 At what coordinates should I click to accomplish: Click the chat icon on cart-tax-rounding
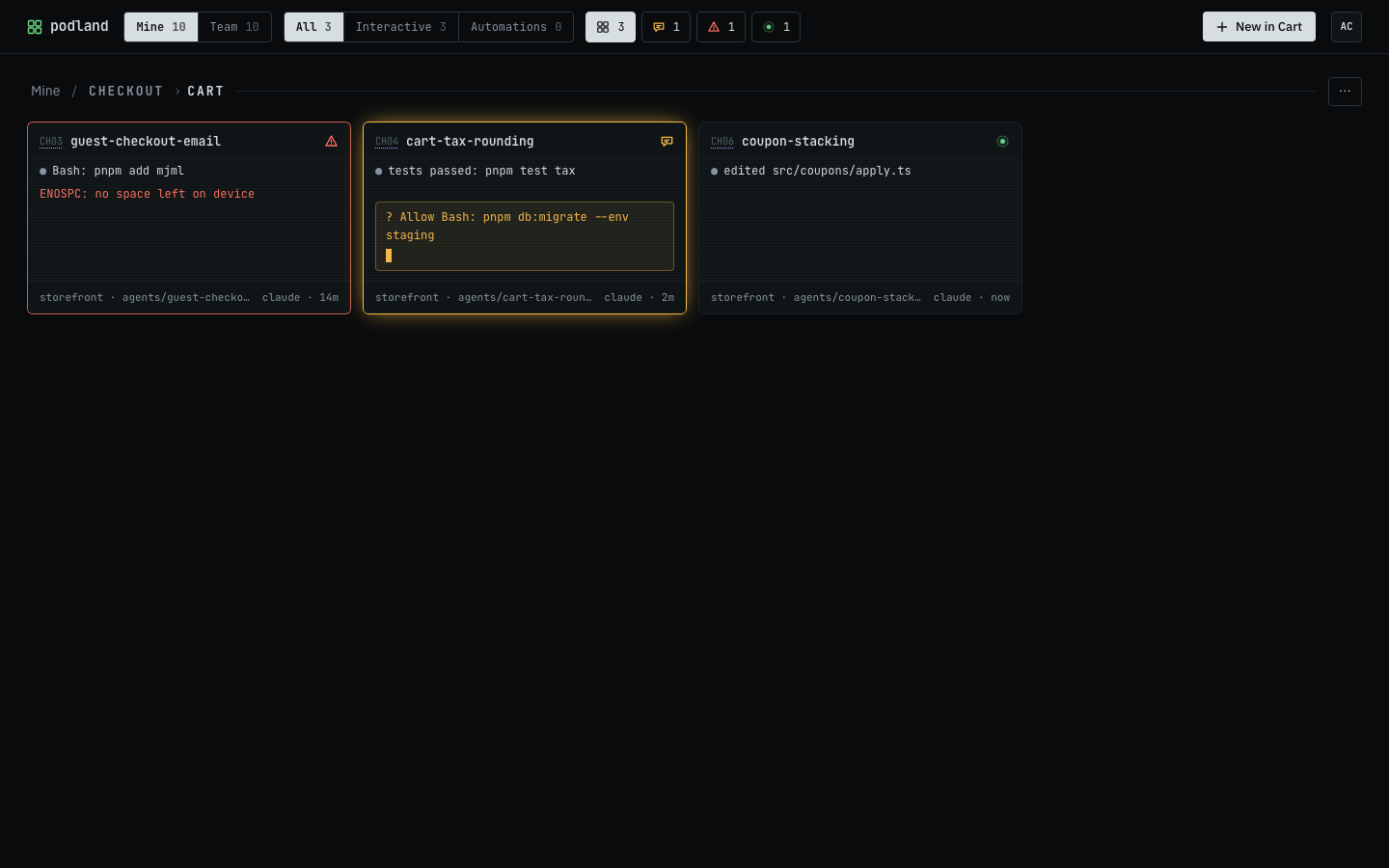(667, 141)
